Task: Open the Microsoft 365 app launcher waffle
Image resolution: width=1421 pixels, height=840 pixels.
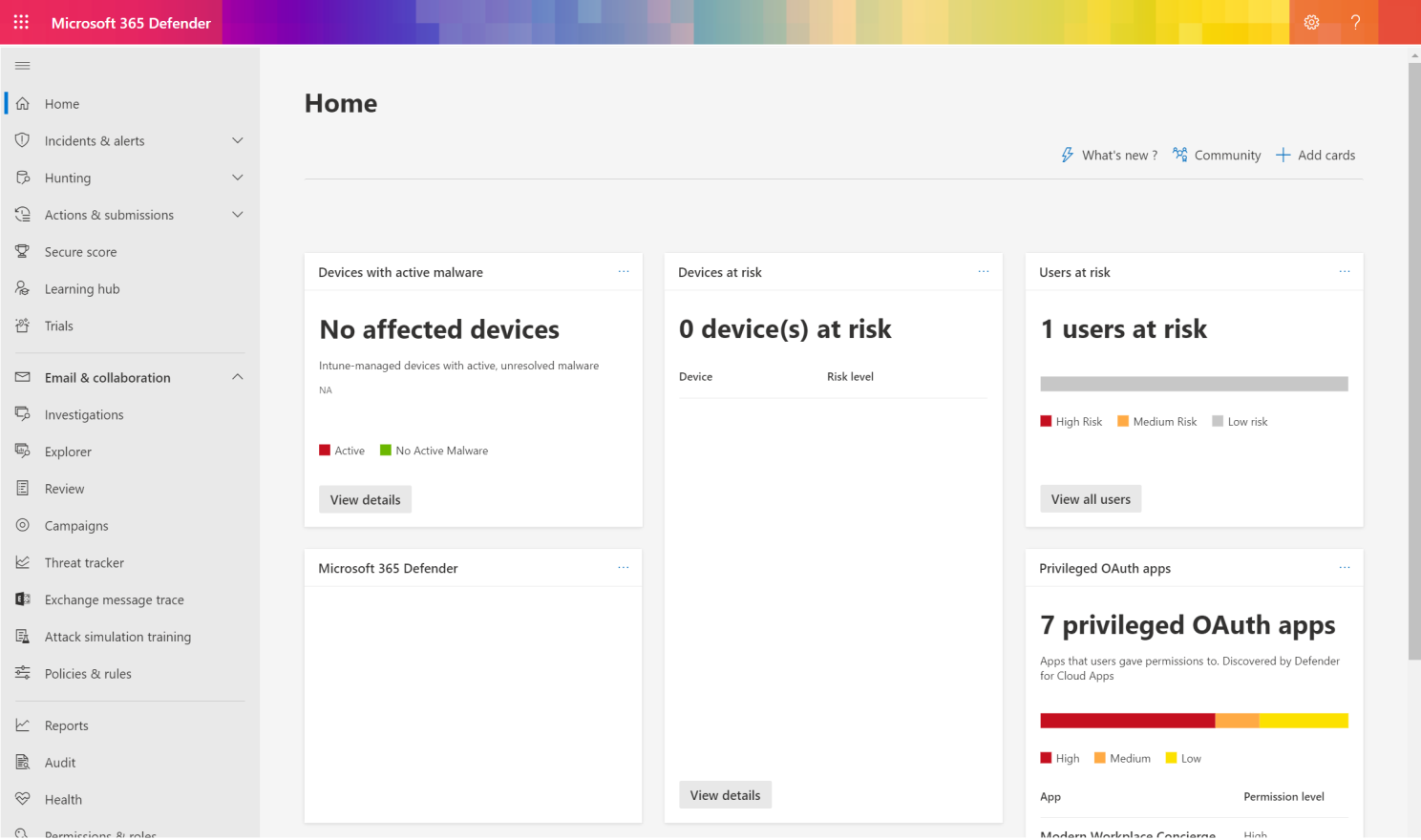Action: coord(20,21)
